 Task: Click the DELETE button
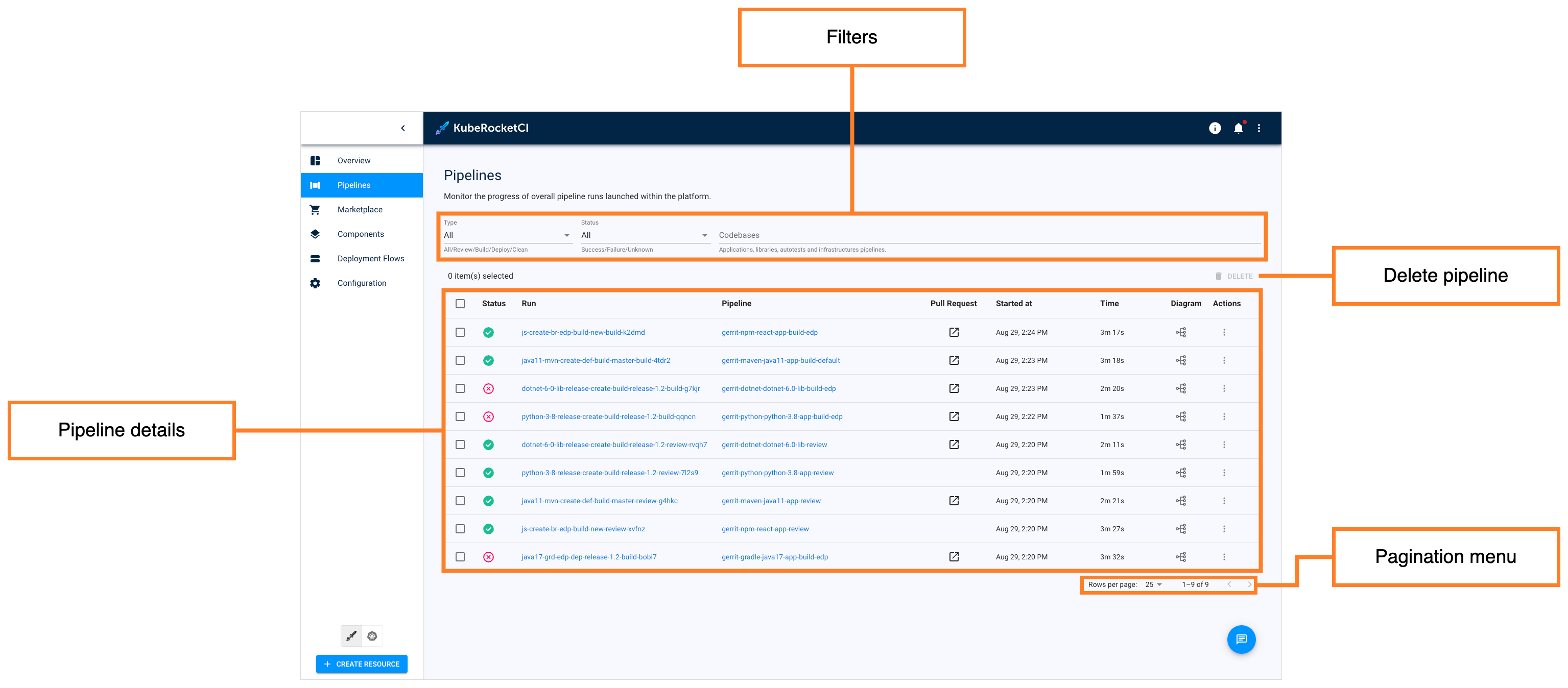[x=1233, y=276]
